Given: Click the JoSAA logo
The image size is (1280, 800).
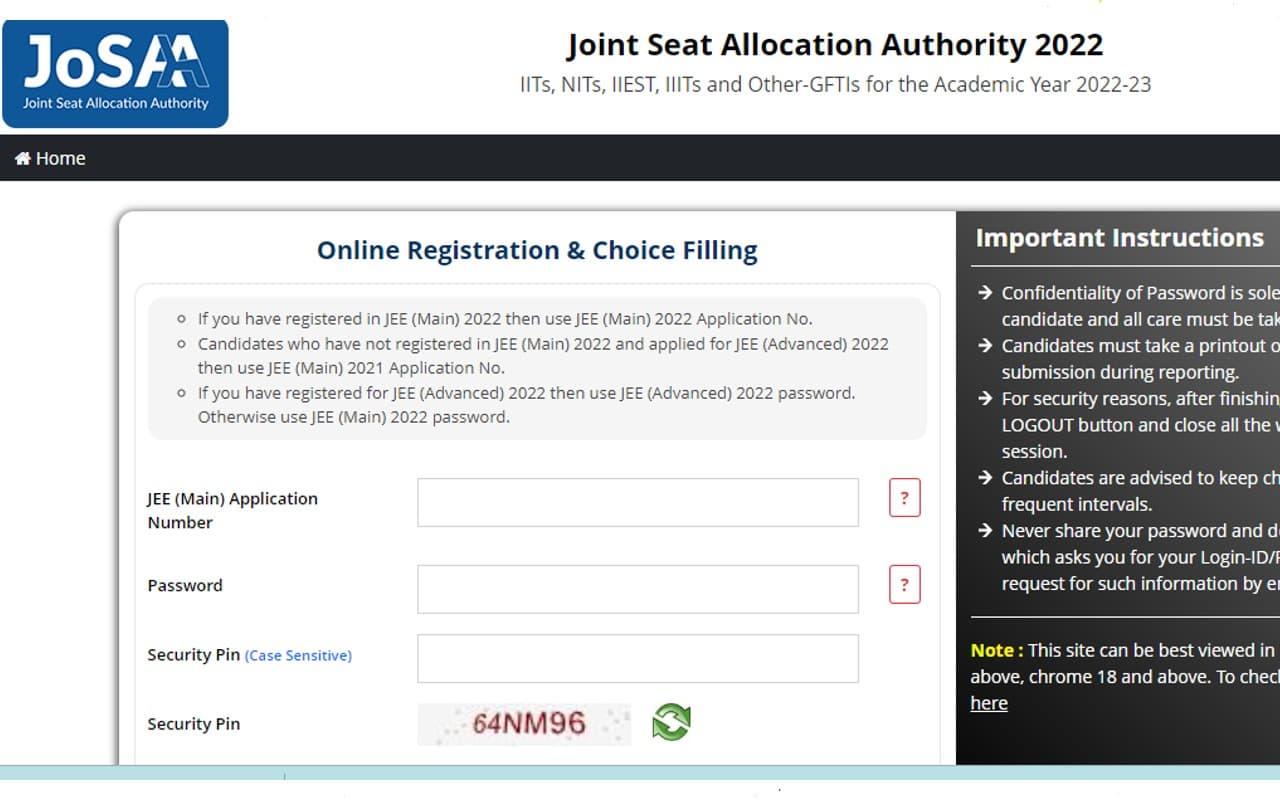Looking at the screenshot, I should [x=115, y=74].
